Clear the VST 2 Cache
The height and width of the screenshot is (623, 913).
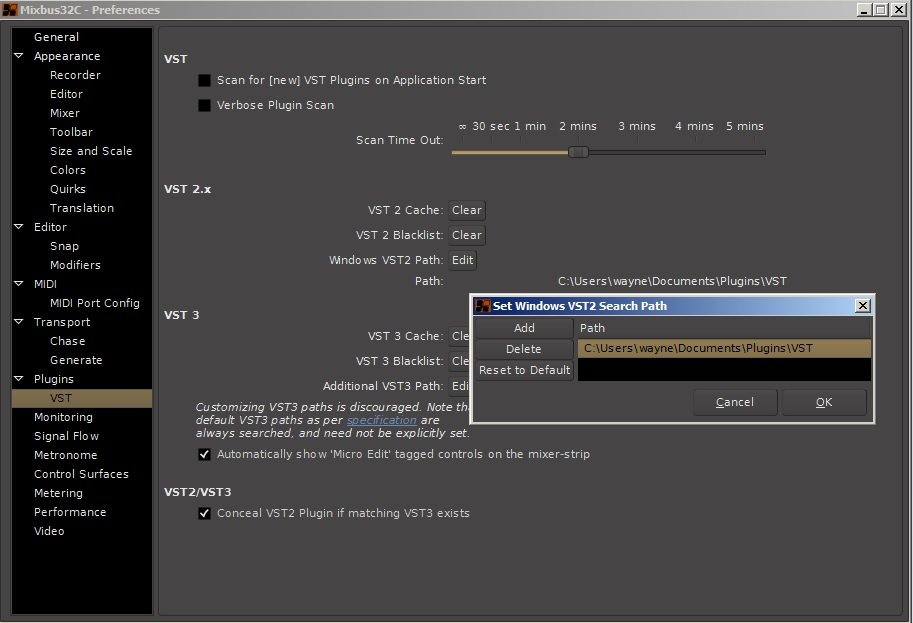pyautogui.click(x=467, y=210)
